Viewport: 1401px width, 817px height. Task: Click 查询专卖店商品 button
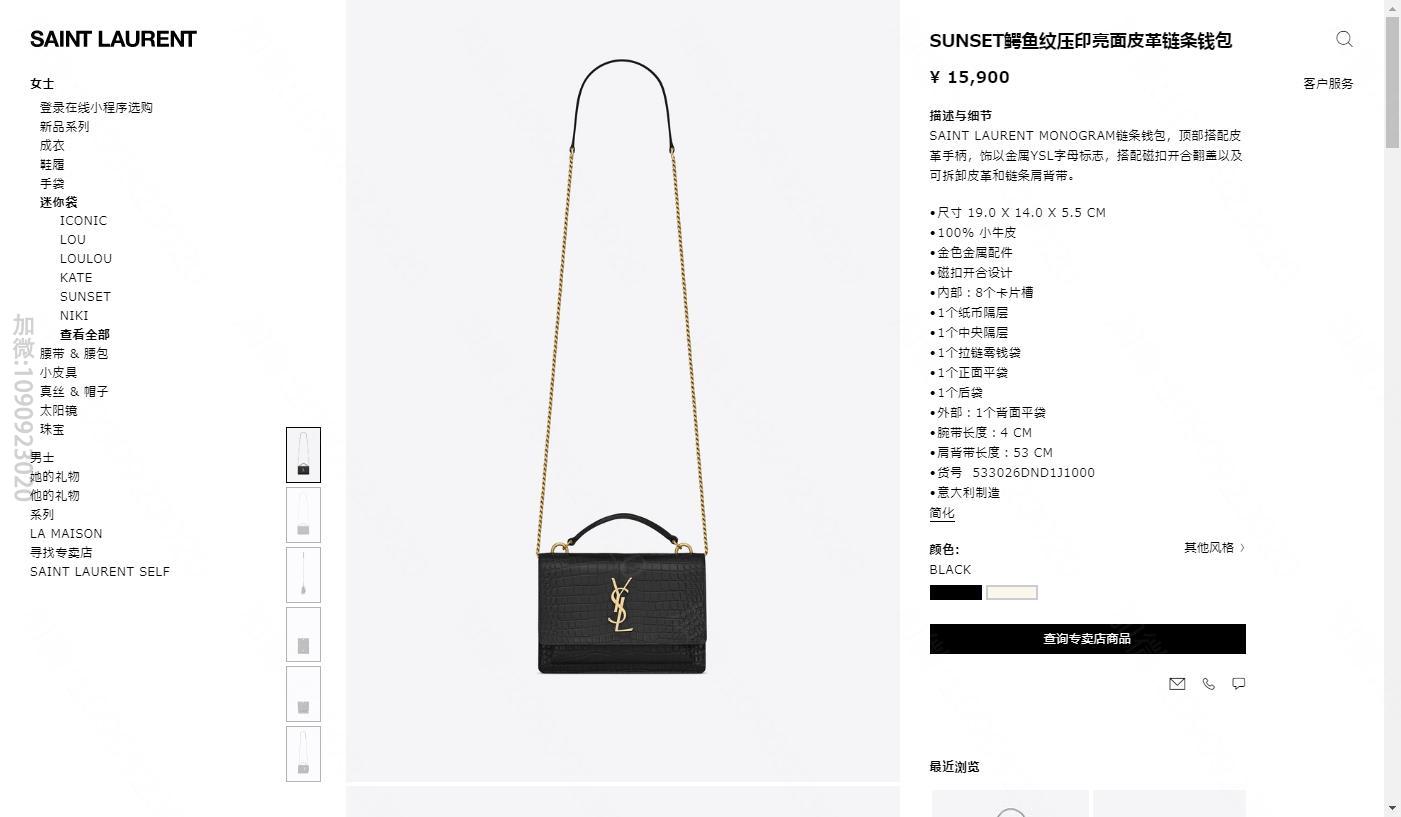click(x=1087, y=639)
